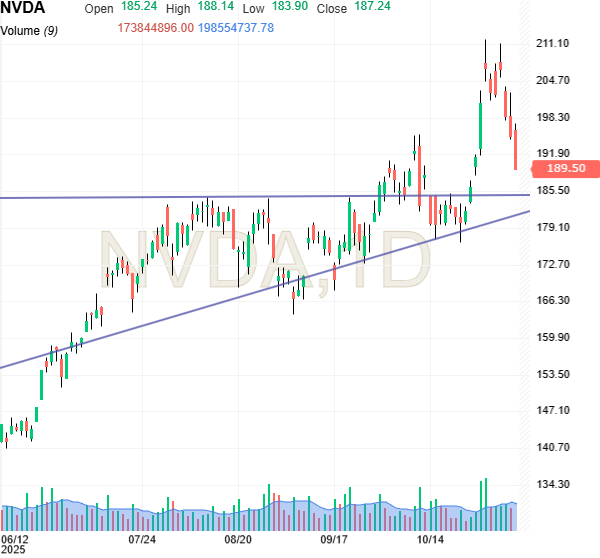Screen dimensions: 600x558
Task: Click the 134.30 price axis label
Action: pos(553,484)
